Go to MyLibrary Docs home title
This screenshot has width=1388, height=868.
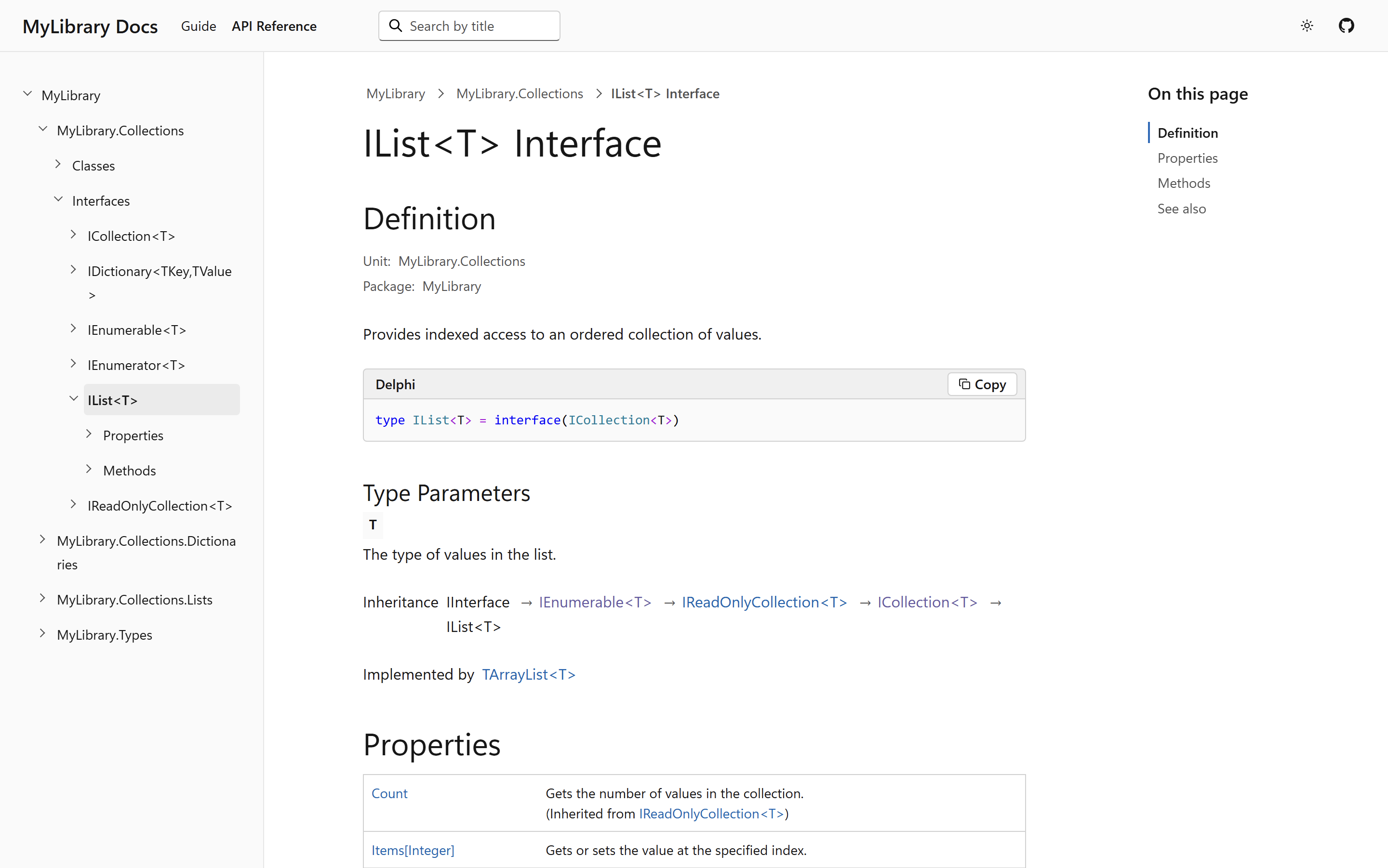click(x=90, y=26)
